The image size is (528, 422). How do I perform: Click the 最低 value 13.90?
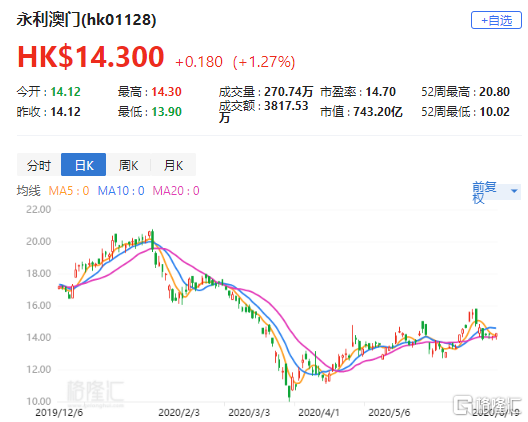point(166,112)
